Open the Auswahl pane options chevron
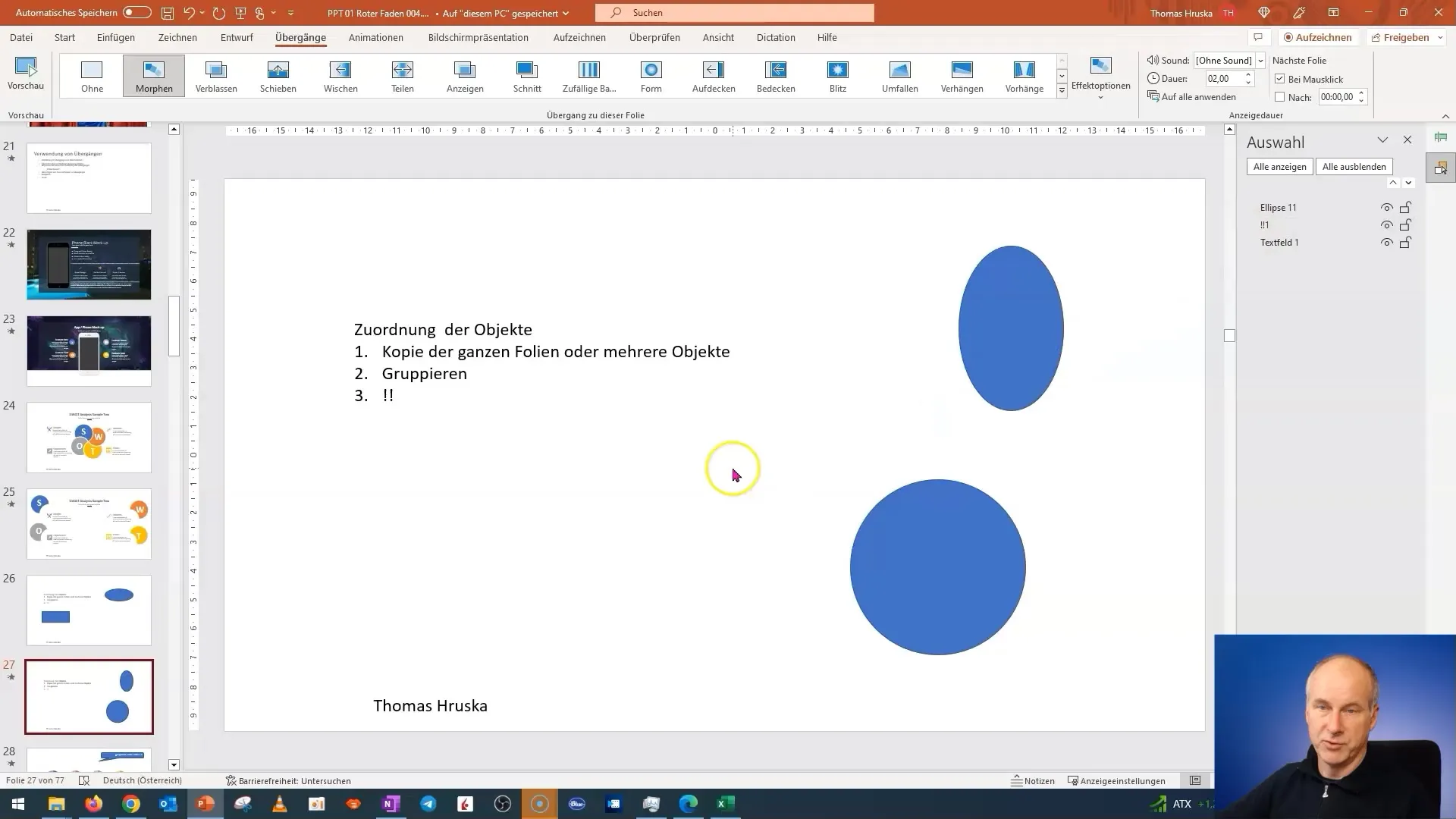 coord(1382,140)
